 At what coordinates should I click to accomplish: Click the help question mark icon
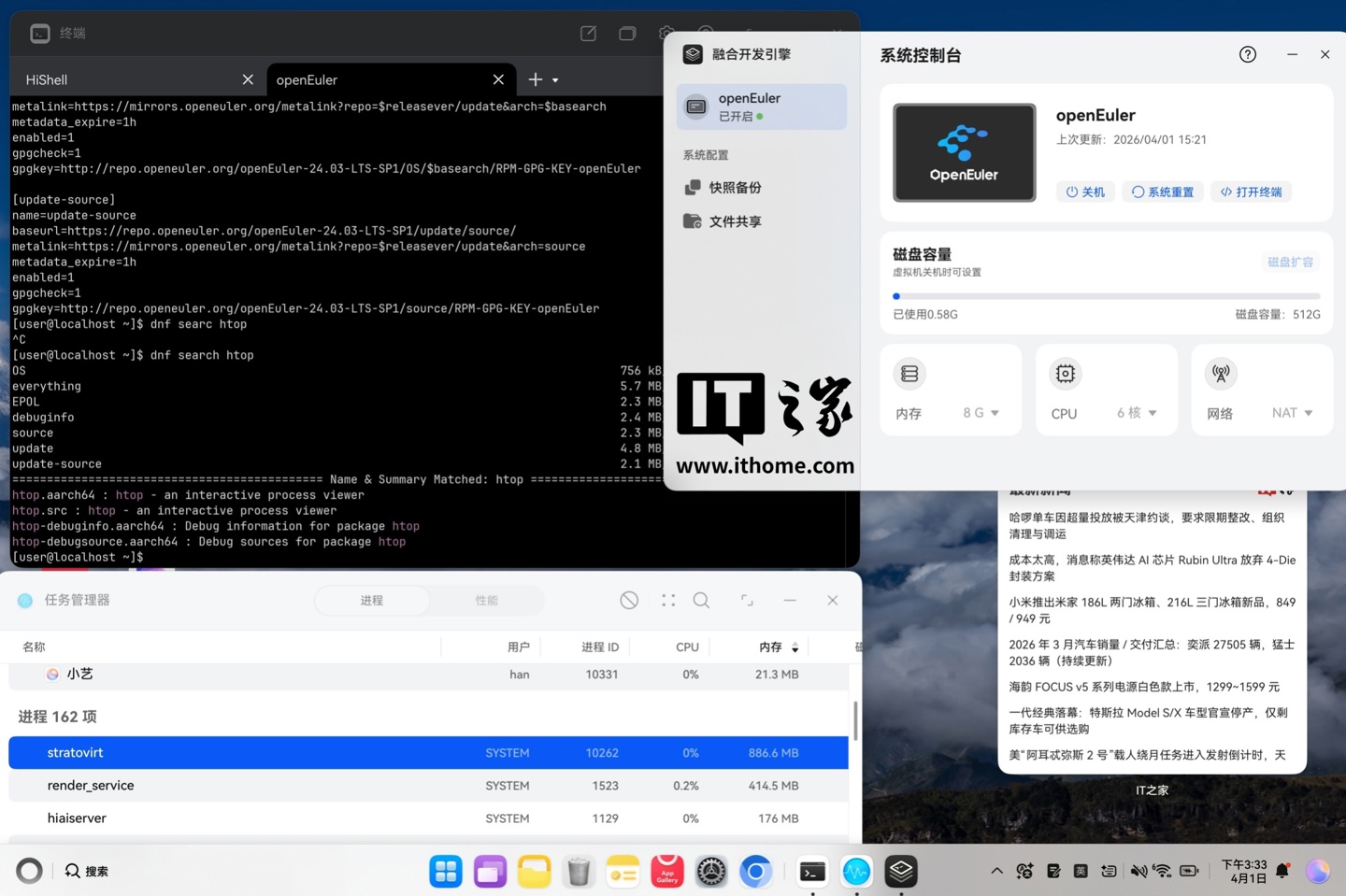pos(1247,54)
